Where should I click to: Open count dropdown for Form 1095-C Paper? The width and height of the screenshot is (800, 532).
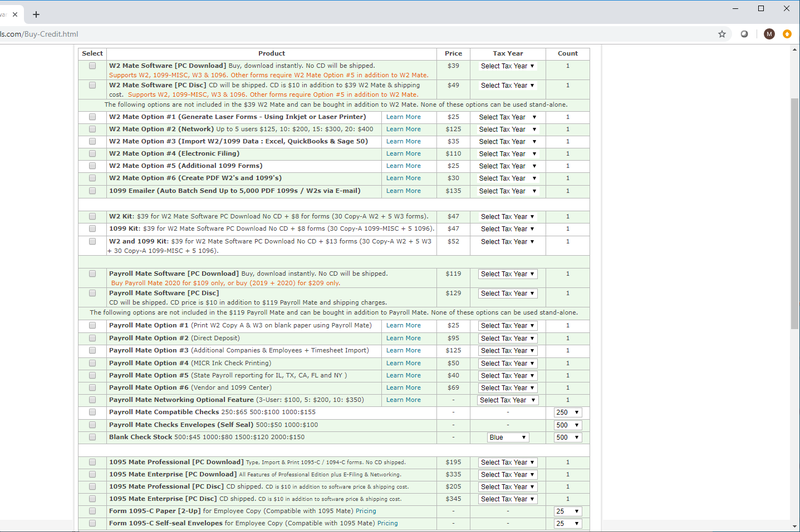[x=568, y=512]
